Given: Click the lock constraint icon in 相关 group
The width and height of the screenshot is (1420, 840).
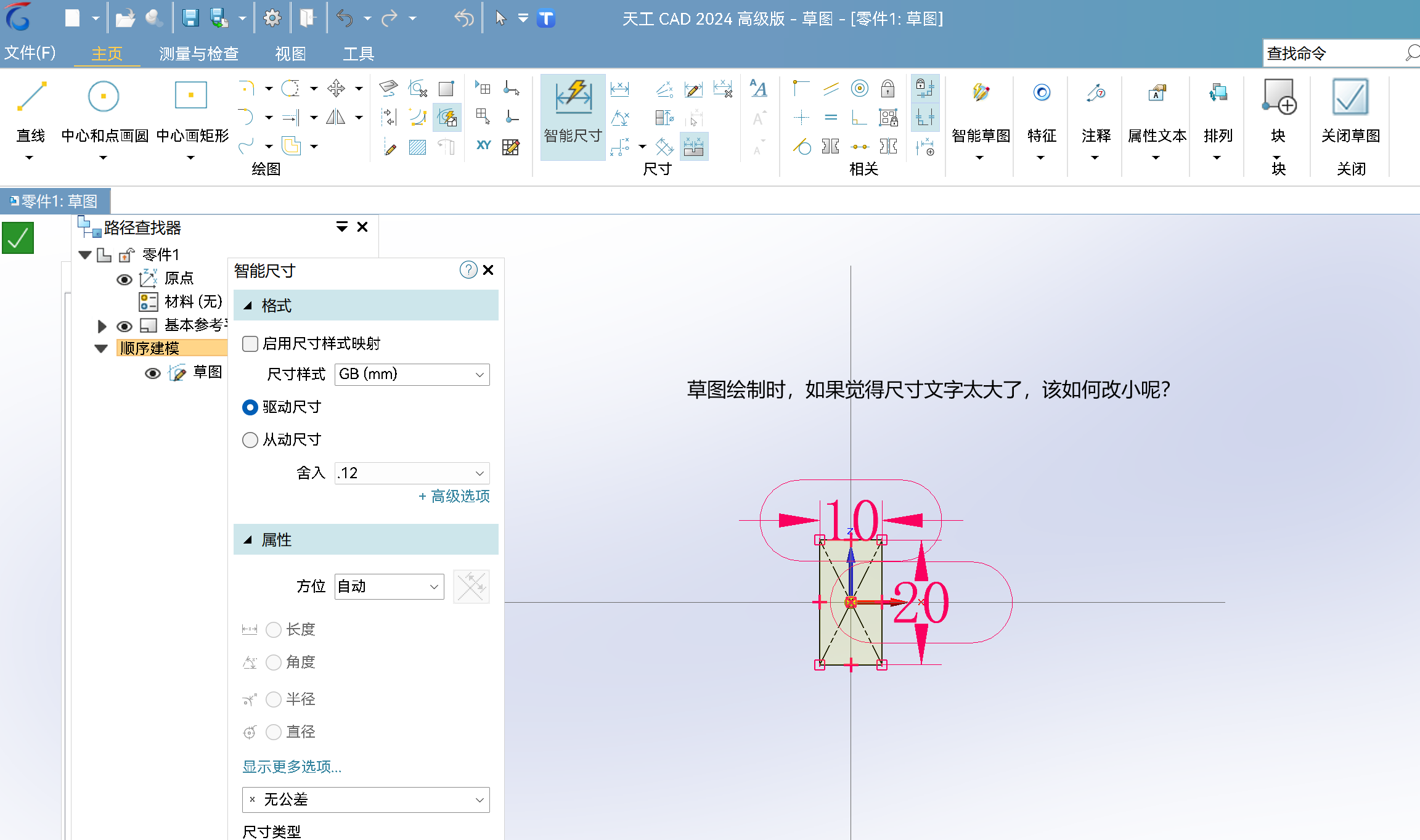Looking at the screenshot, I should [887, 89].
